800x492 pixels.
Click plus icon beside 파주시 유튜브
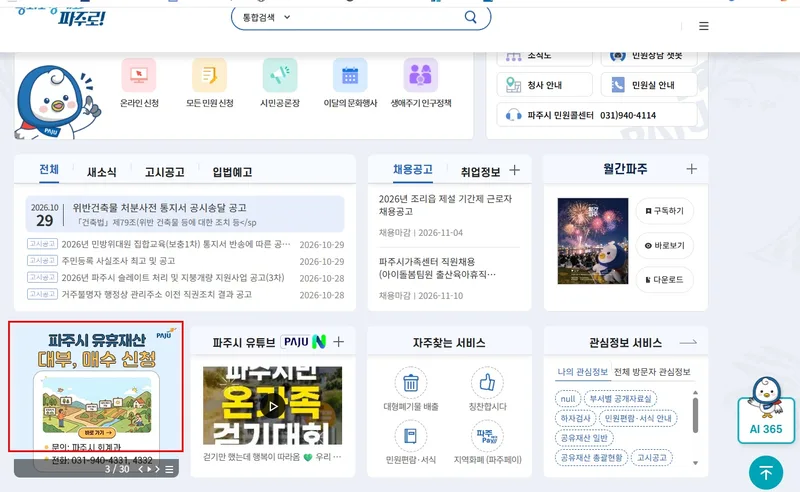(x=339, y=342)
